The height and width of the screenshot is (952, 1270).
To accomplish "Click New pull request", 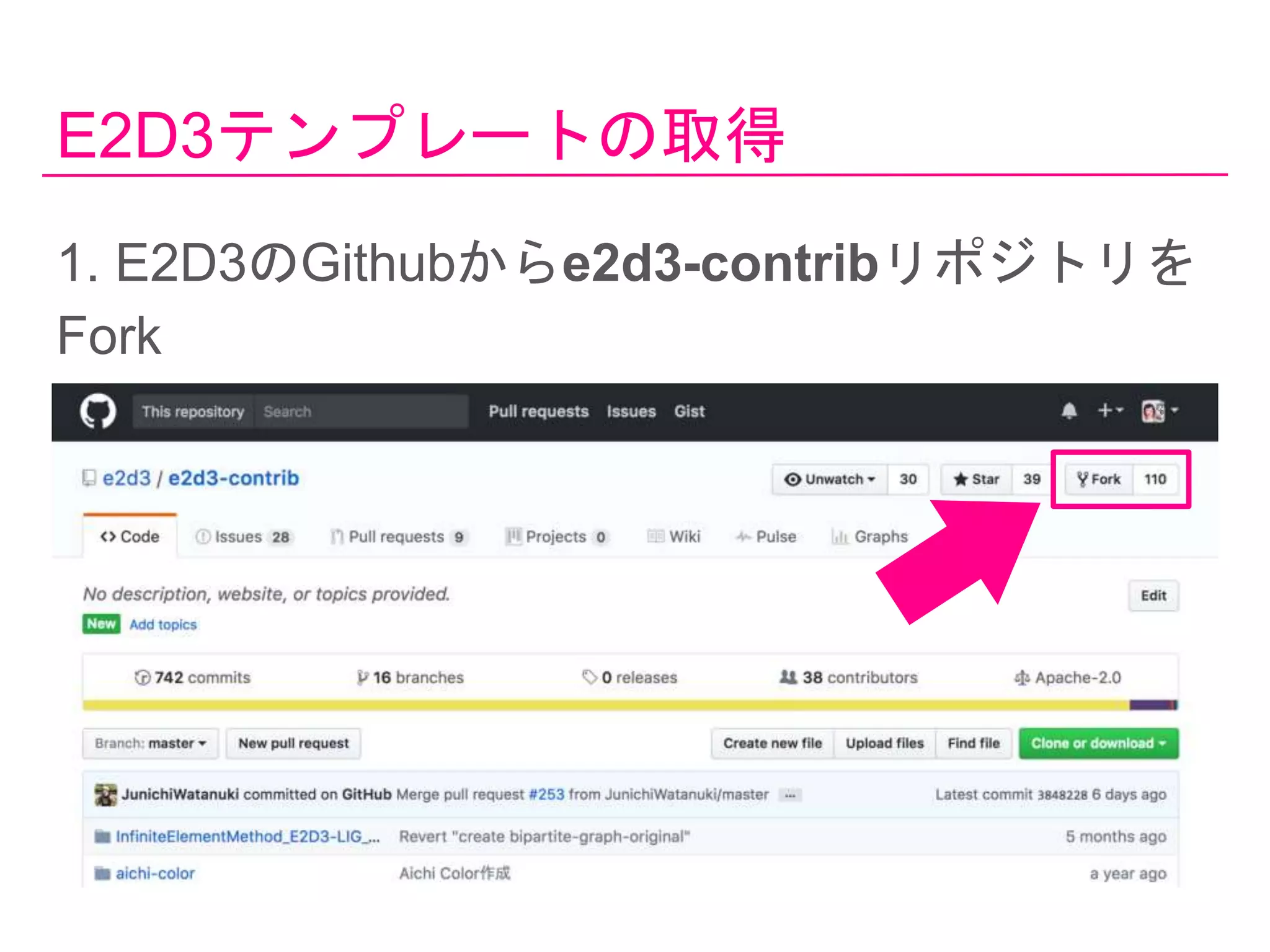I will pos(293,743).
